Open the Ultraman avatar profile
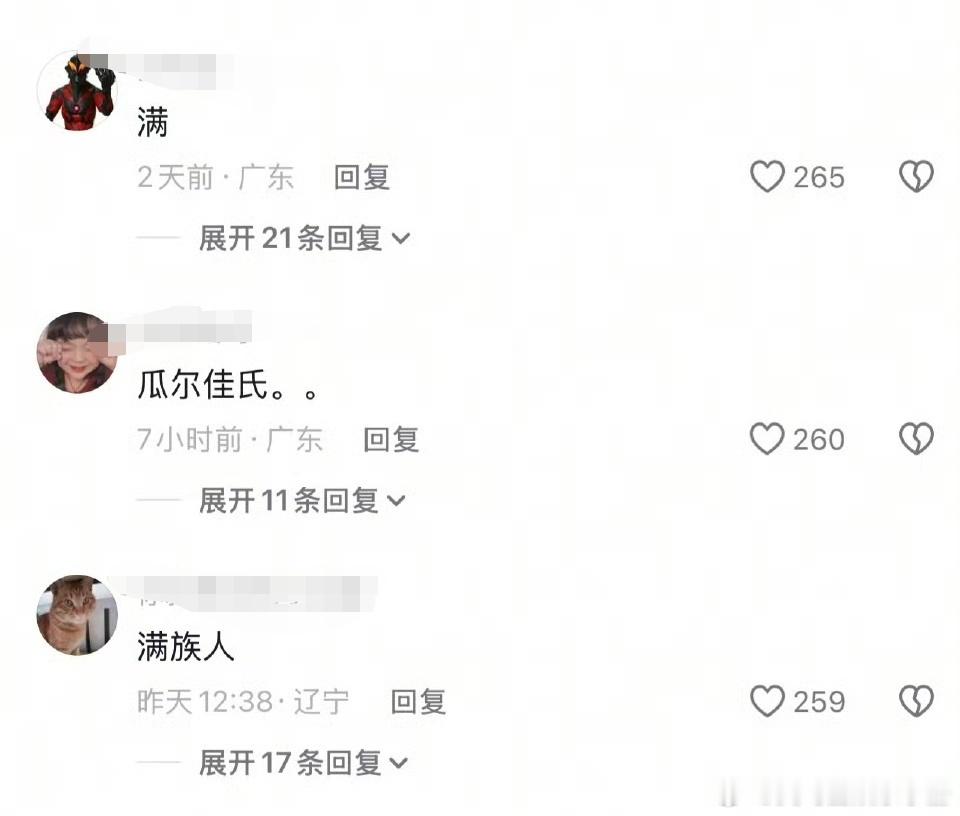 pyautogui.click(x=77, y=91)
